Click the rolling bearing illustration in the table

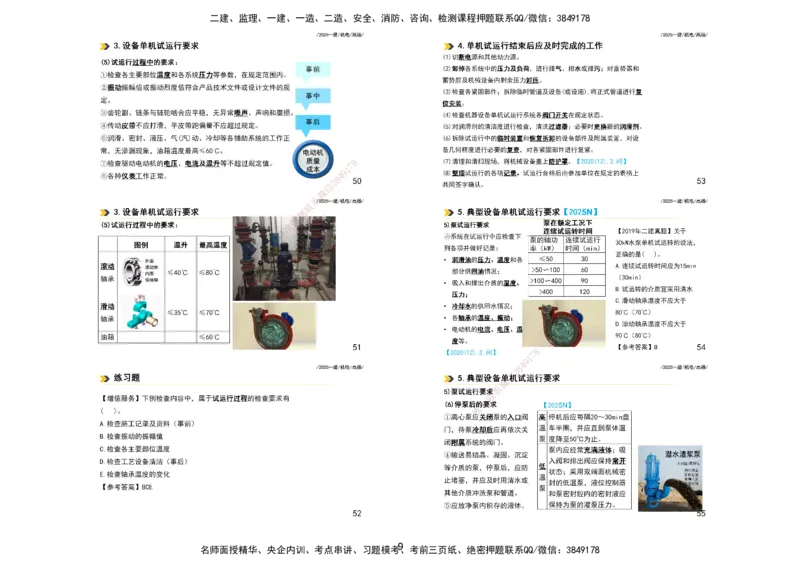[x=132, y=271]
